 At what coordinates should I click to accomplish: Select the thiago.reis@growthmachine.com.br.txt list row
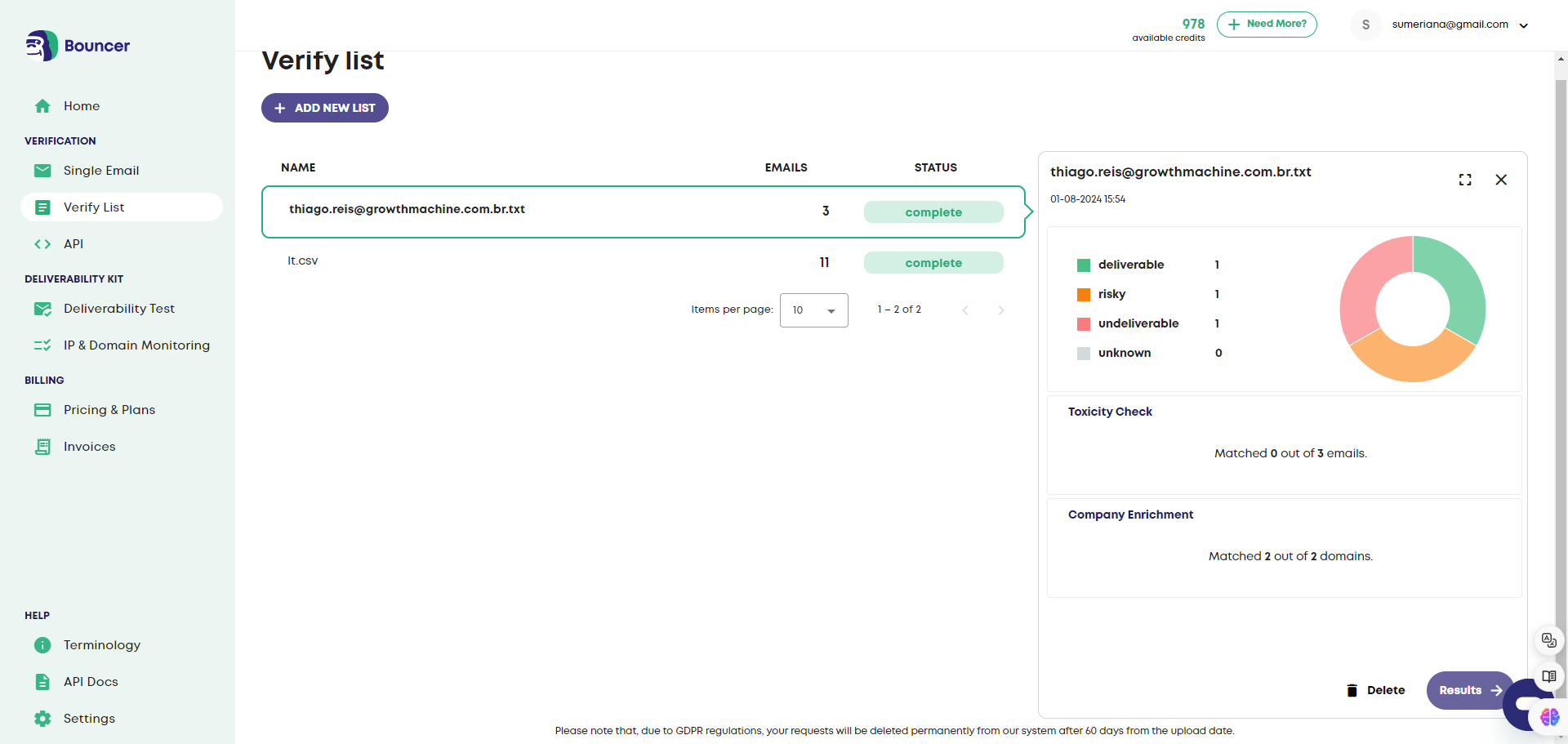coord(644,212)
